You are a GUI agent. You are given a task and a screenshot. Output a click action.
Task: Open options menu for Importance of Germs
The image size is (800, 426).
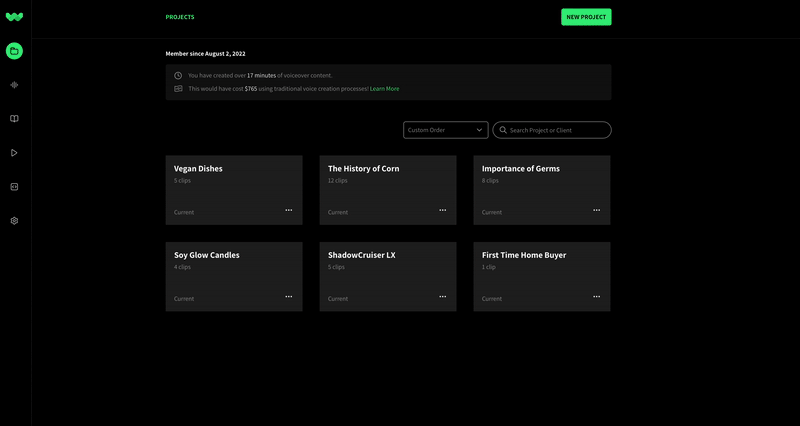pyautogui.click(x=596, y=210)
